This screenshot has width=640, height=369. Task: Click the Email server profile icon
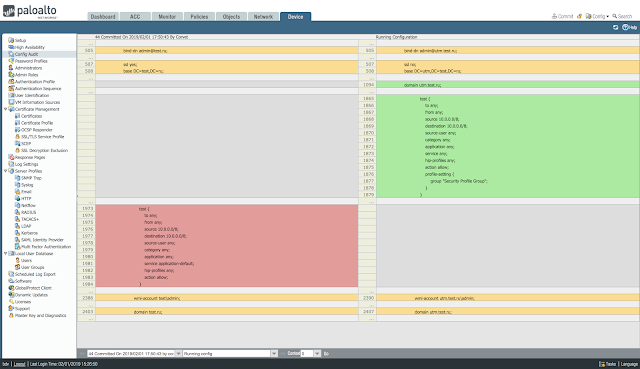[x=17, y=191]
